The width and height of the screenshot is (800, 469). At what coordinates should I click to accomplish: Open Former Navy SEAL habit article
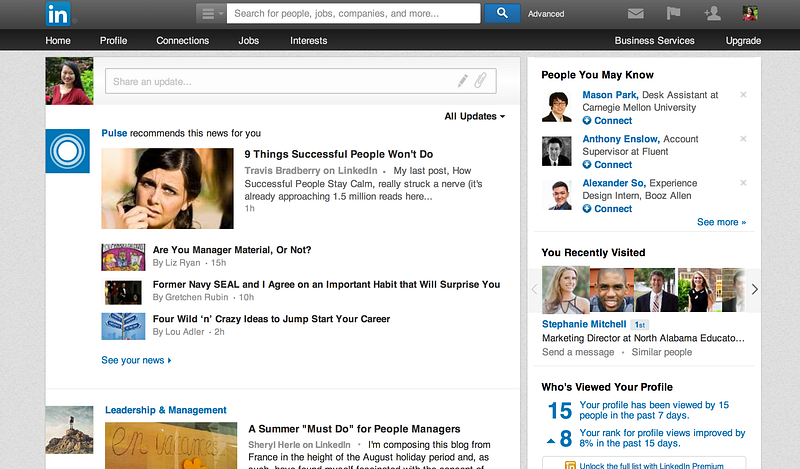tap(327, 284)
